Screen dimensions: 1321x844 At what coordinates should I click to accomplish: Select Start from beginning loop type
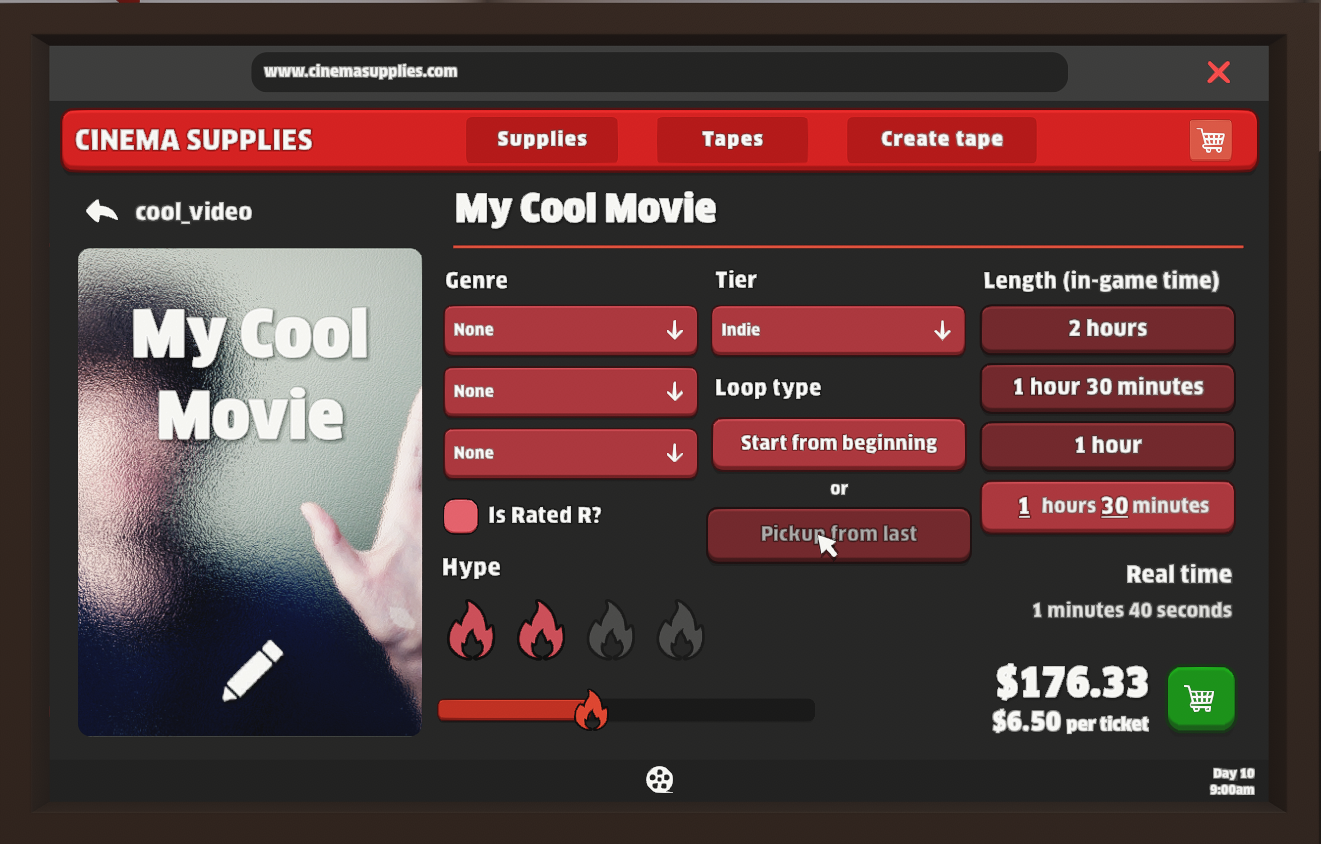coord(838,443)
